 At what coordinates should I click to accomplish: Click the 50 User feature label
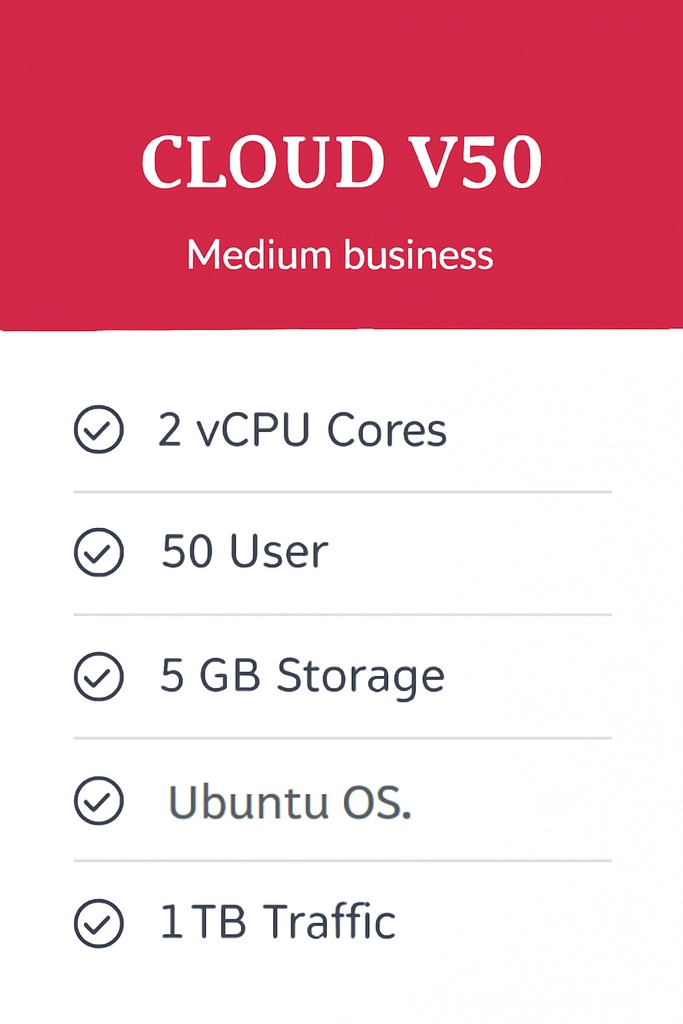(x=245, y=552)
